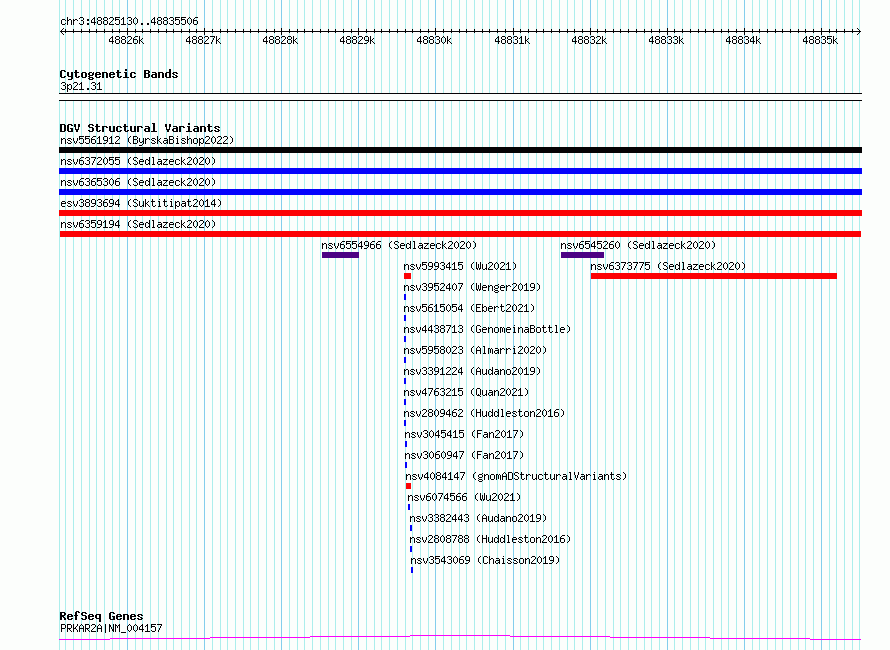Open variant nsv3045415 (Fan2017)
The width and height of the screenshot is (890, 650).
click(x=464, y=434)
